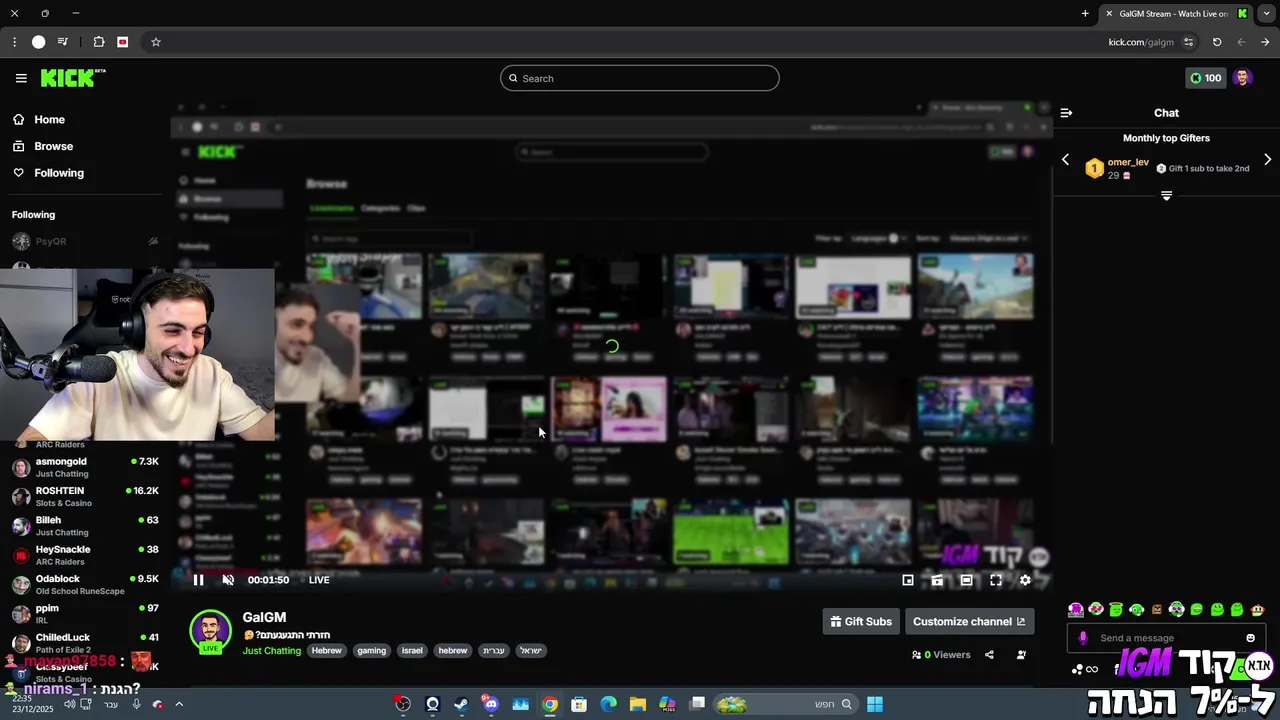Select the ישראל tag
The height and width of the screenshot is (720, 1280).
coord(531,651)
